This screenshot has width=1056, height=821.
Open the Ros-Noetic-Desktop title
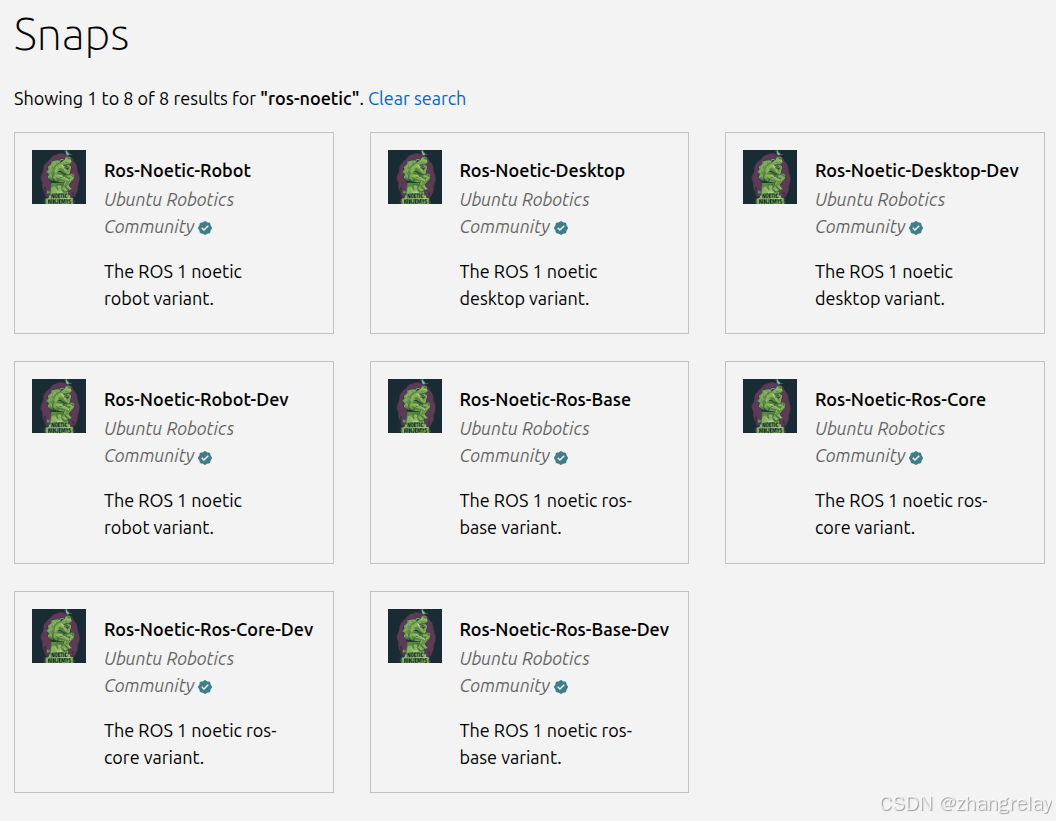click(x=542, y=170)
